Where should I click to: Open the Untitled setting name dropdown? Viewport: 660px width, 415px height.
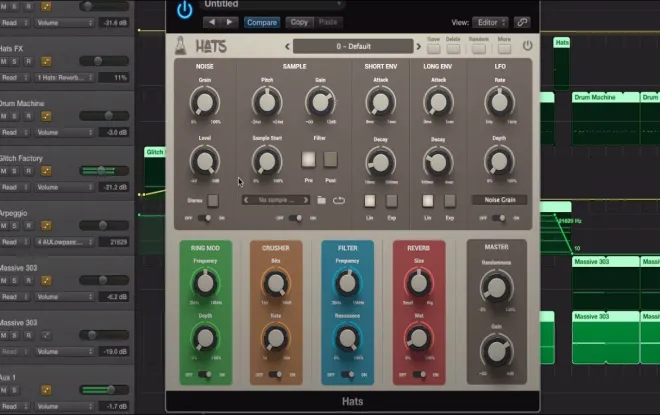pyautogui.click(x=273, y=4)
